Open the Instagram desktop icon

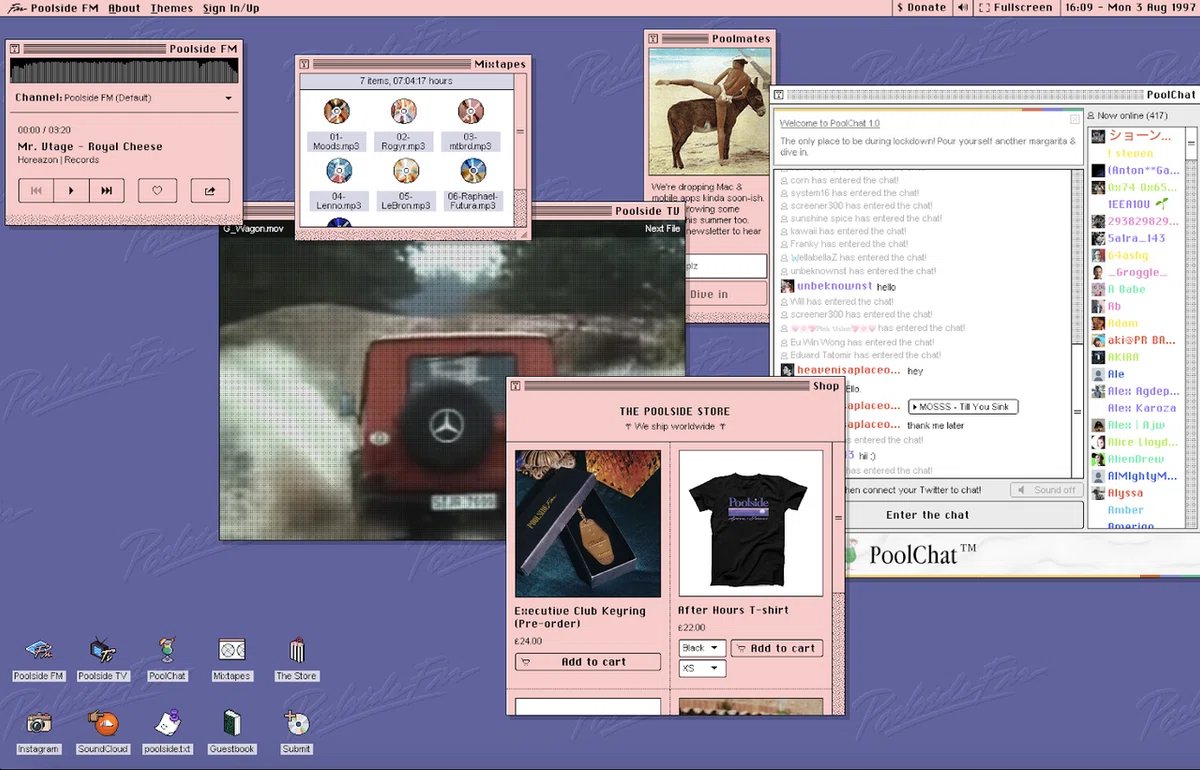click(x=38, y=732)
